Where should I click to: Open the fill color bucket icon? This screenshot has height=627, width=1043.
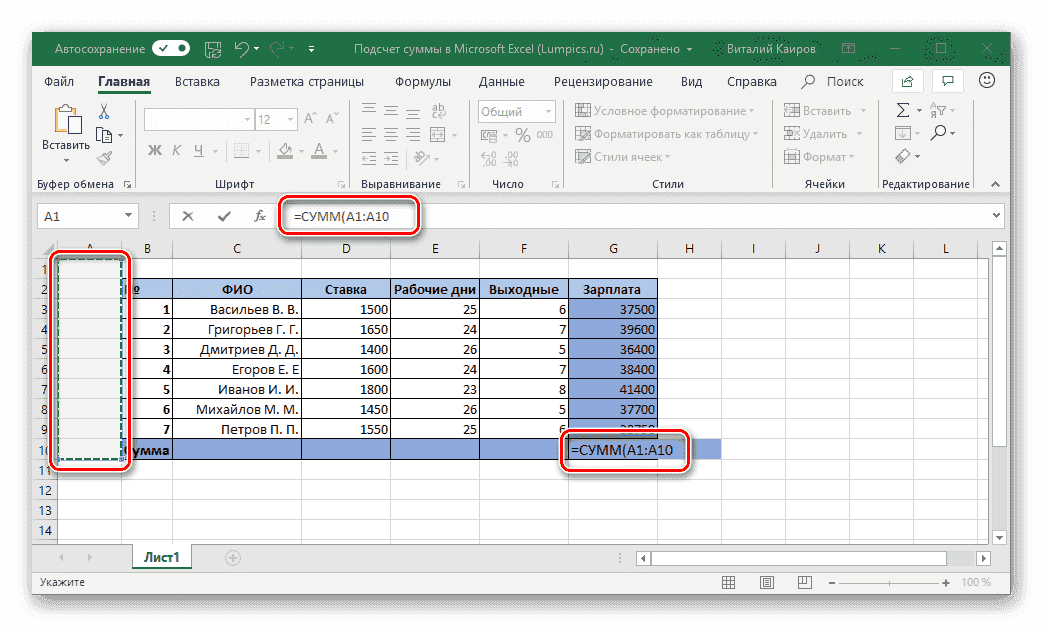pyautogui.click(x=285, y=150)
